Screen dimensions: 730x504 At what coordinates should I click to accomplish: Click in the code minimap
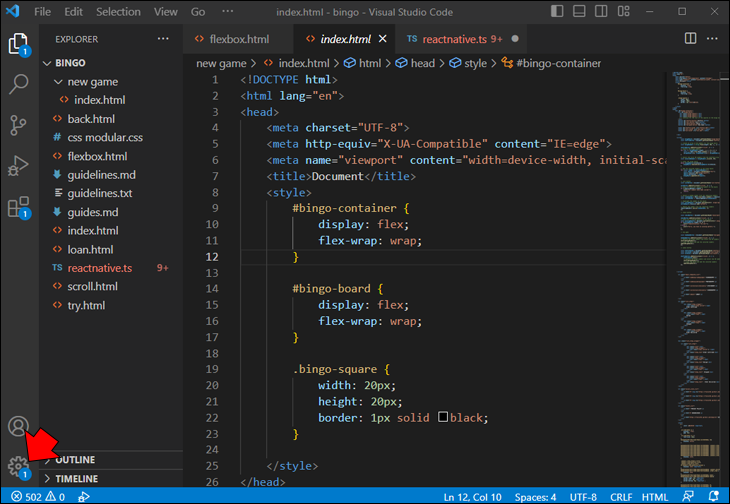point(695,279)
